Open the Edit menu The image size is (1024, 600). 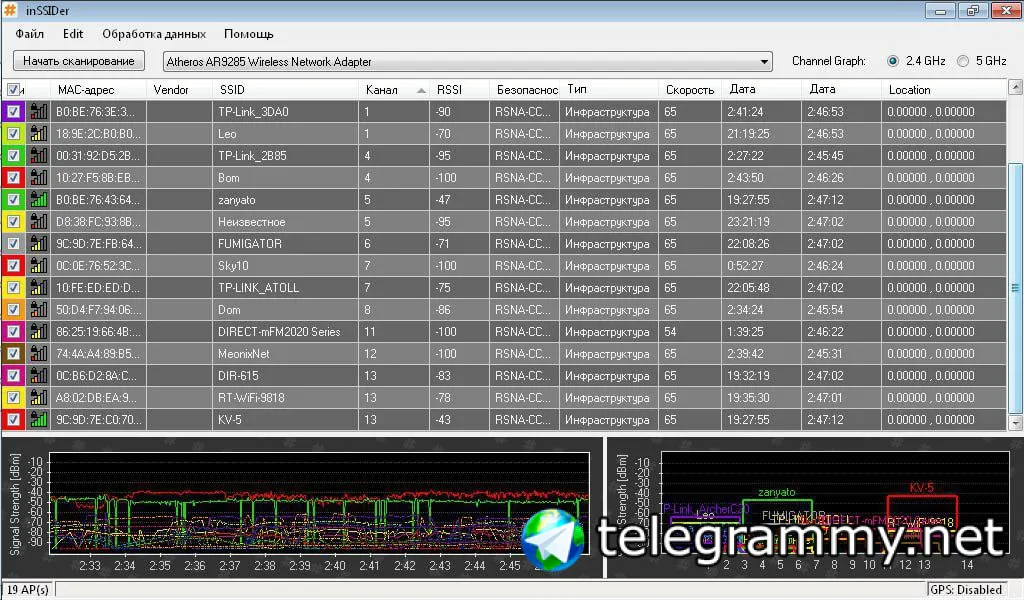[72, 34]
